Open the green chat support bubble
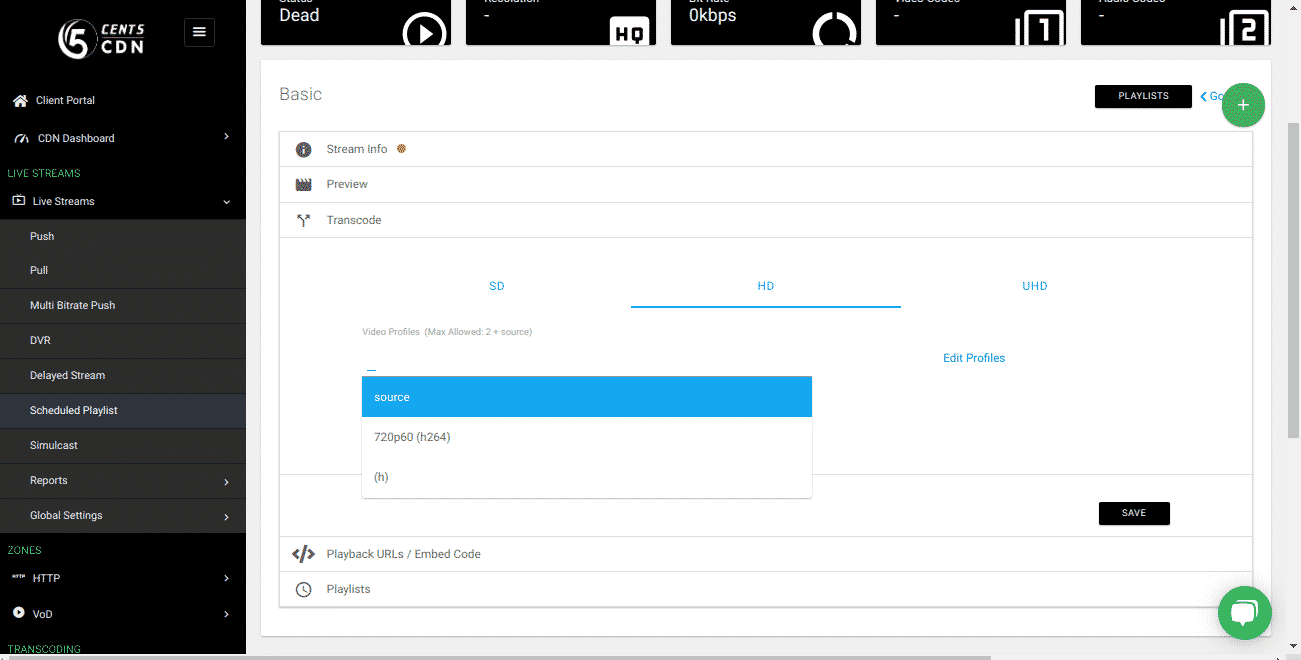 pyautogui.click(x=1244, y=612)
